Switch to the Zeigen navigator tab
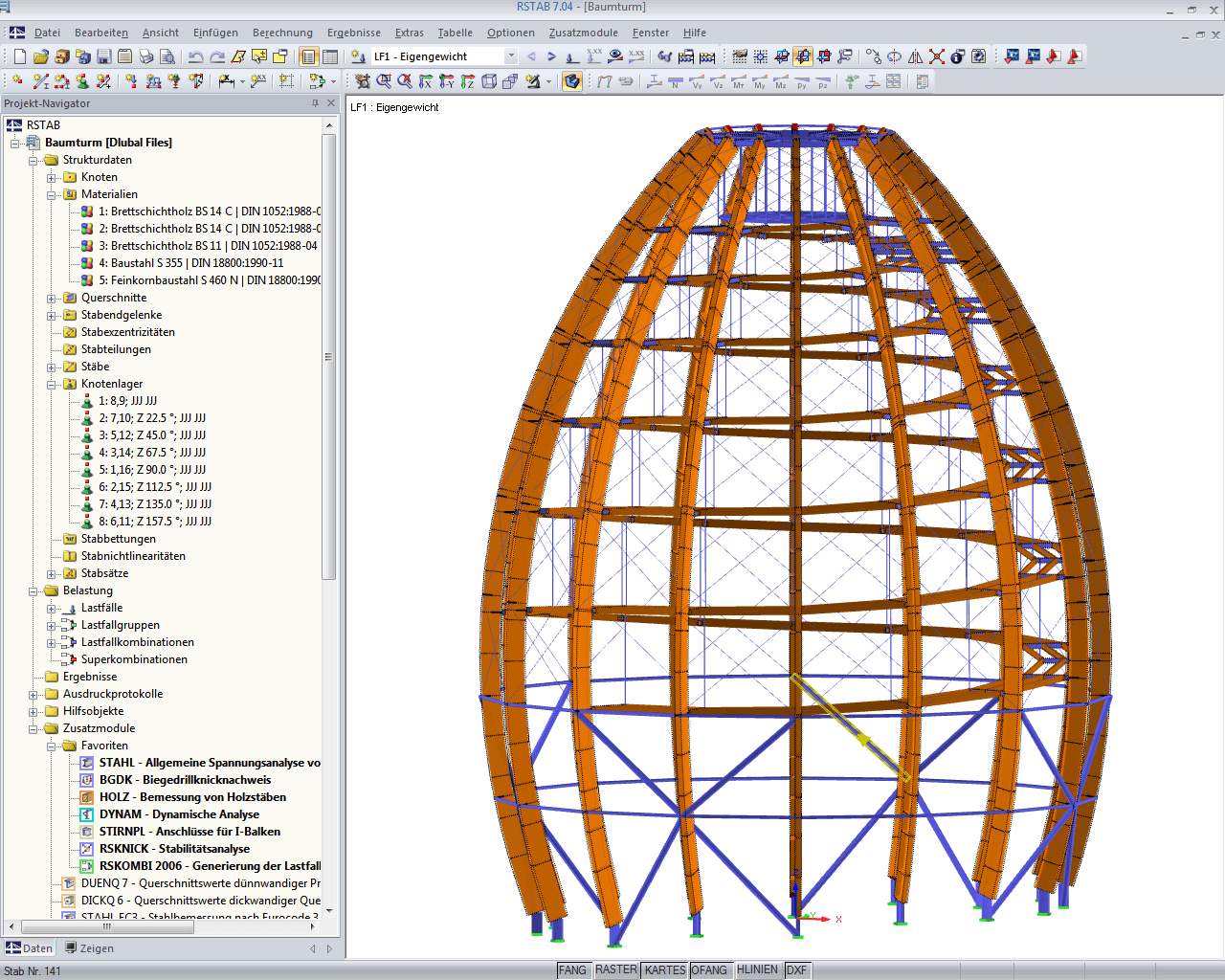 click(x=89, y=948)
